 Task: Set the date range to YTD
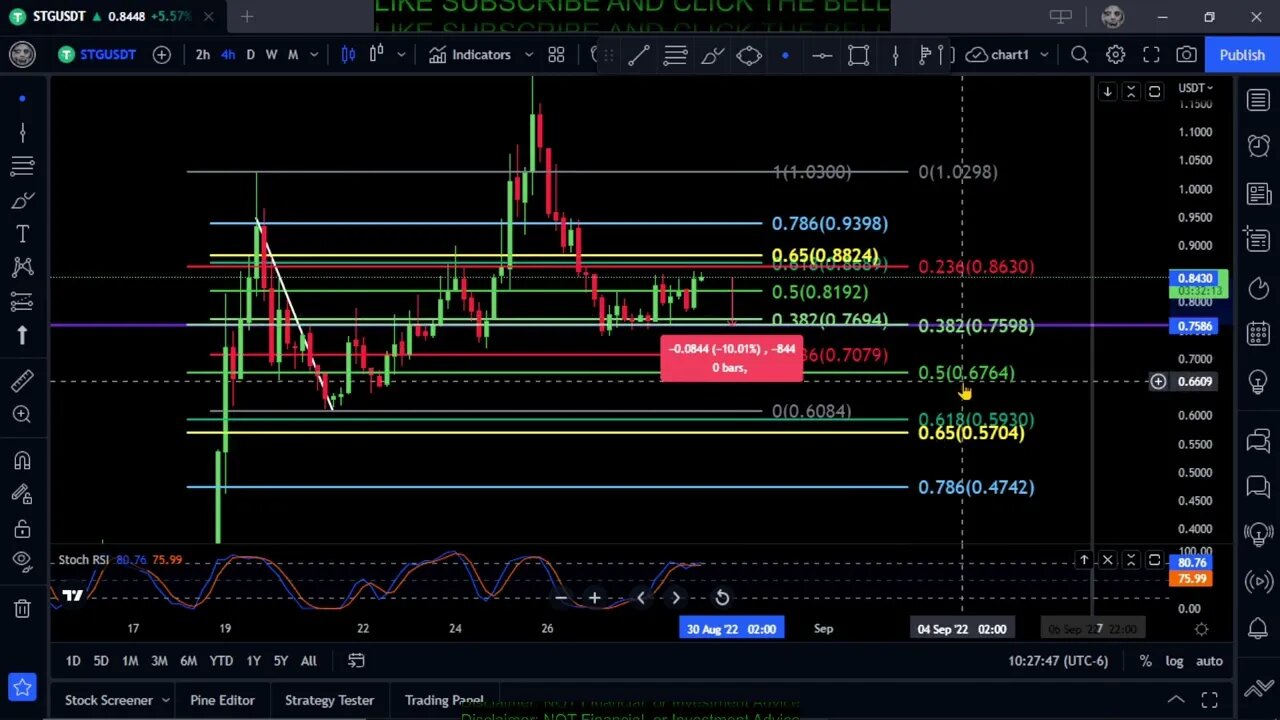coord(221,661)
